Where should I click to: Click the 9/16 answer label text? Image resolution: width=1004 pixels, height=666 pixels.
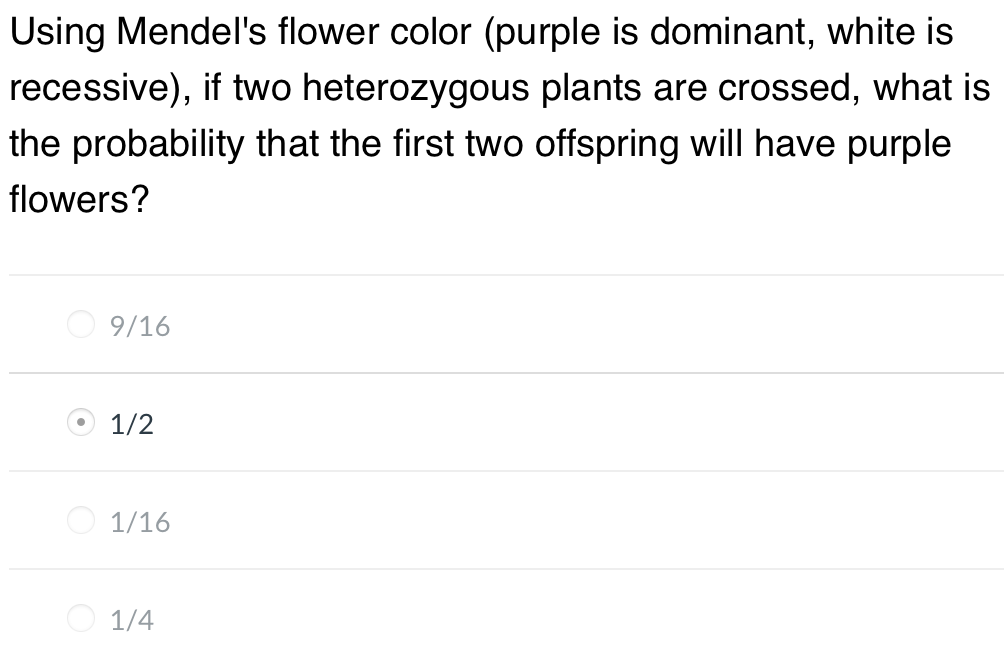pos(140,324)
